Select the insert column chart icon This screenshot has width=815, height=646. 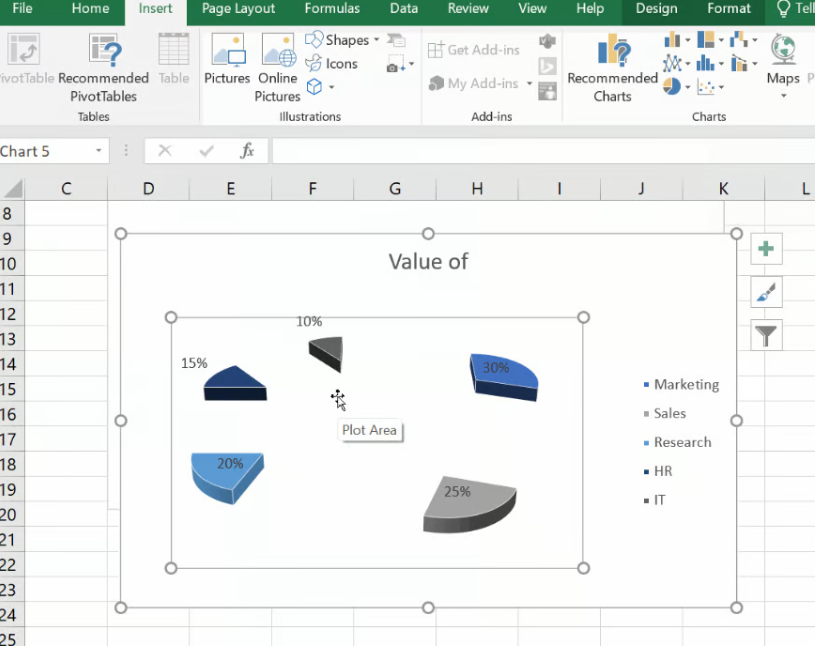pos(672,40)
